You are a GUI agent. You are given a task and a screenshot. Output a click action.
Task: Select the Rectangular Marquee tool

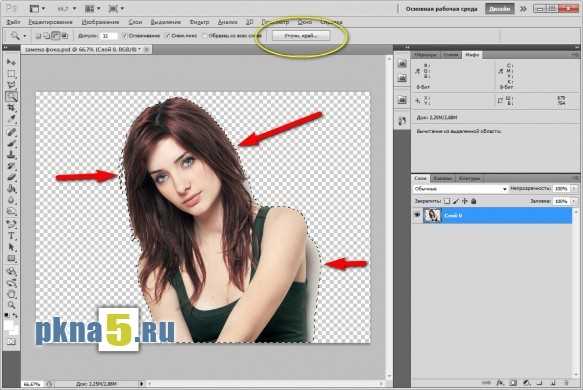point(12,74)
